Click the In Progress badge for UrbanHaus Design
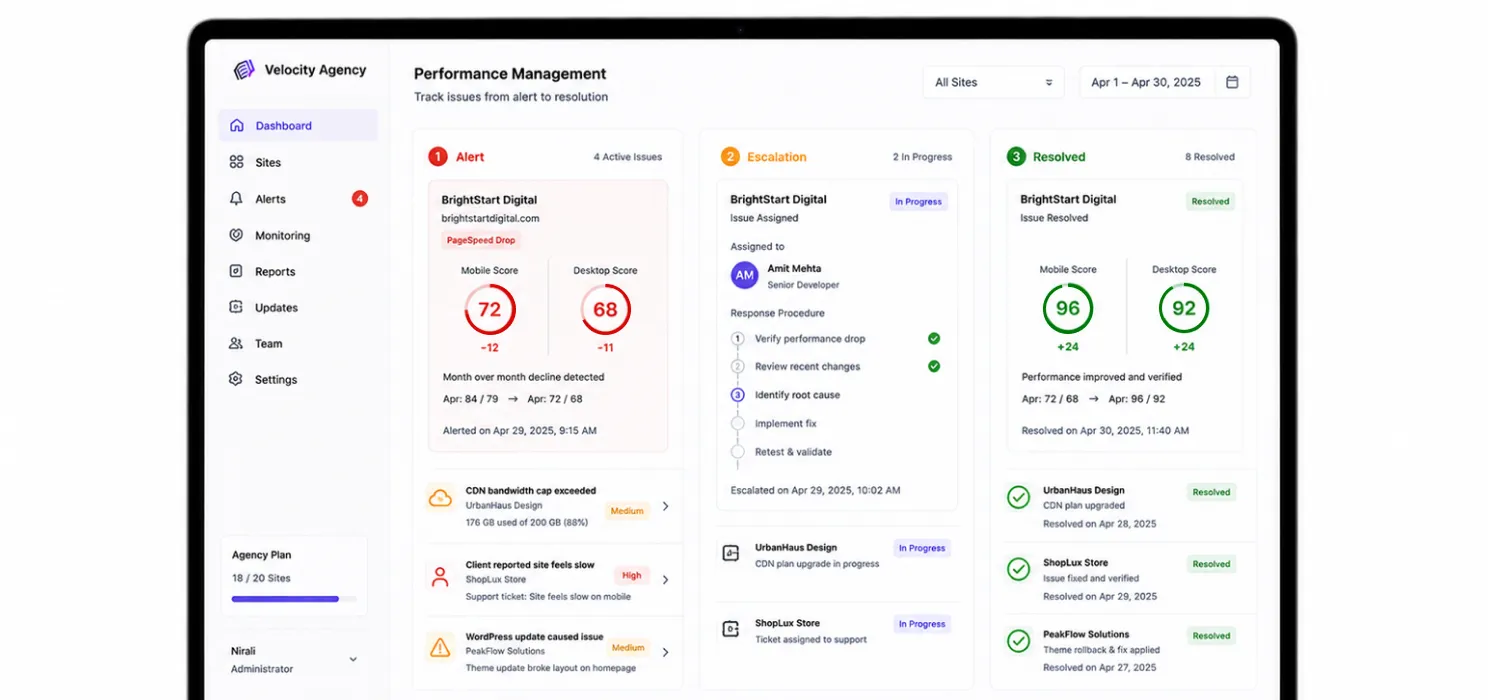1488x700 pixels. click(x=921, y=548)
